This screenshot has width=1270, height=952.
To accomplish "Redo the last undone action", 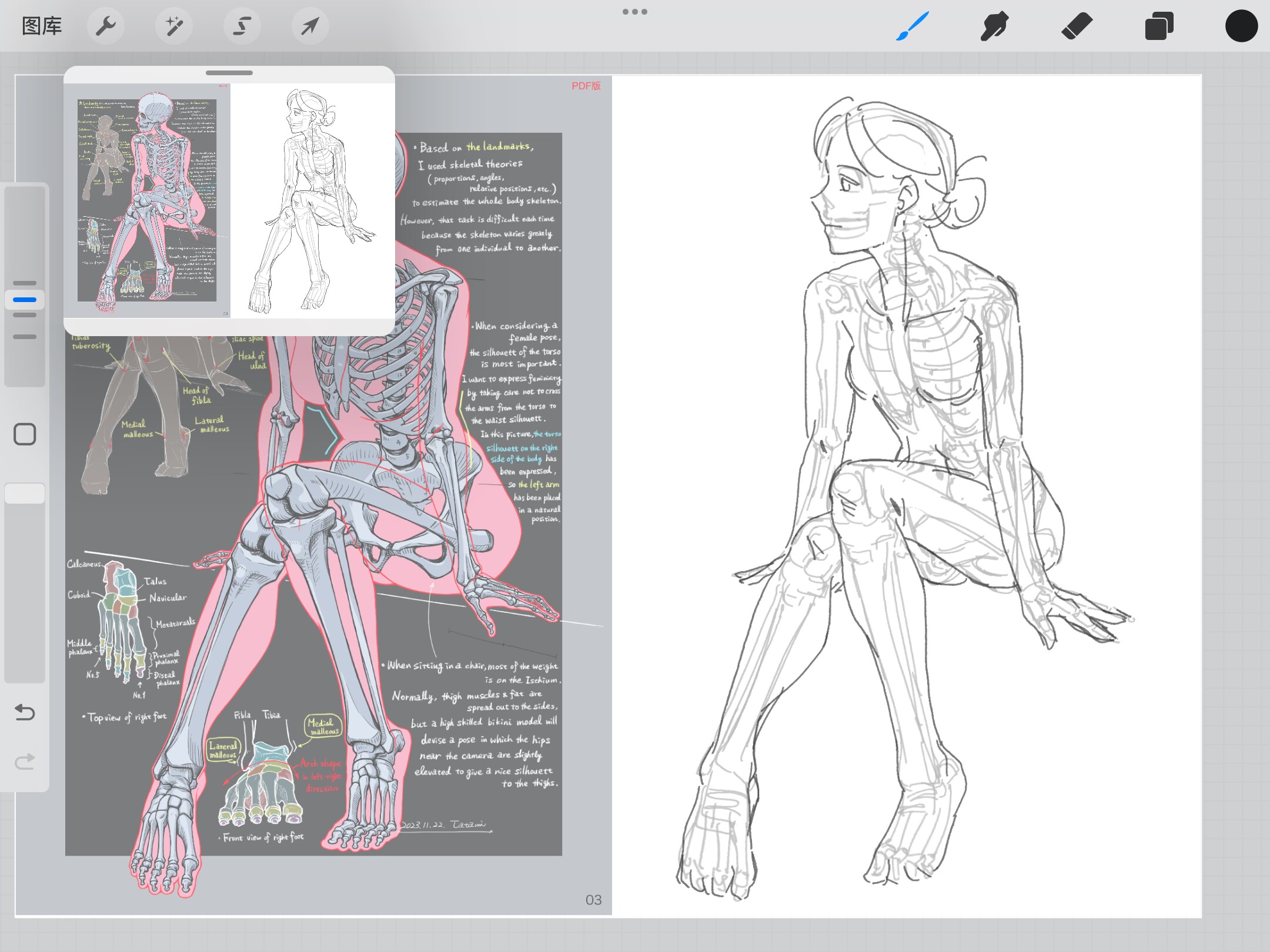I will (x=25, y=762).
